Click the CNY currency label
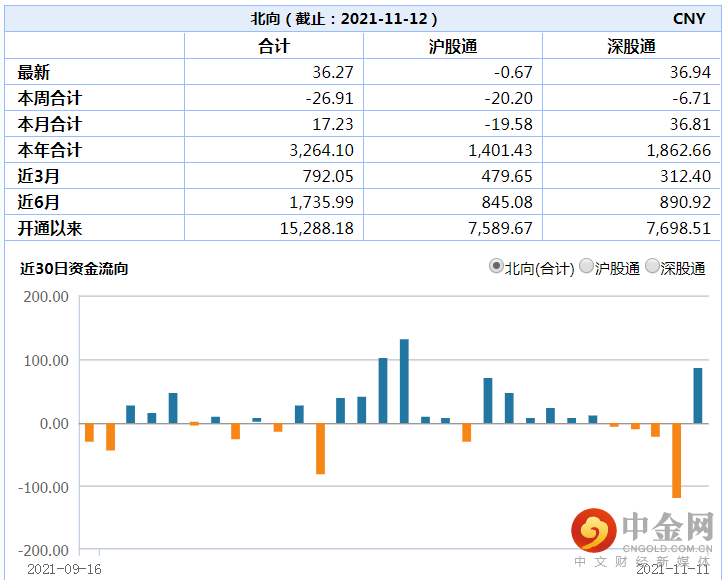 [x=689, y=19]
